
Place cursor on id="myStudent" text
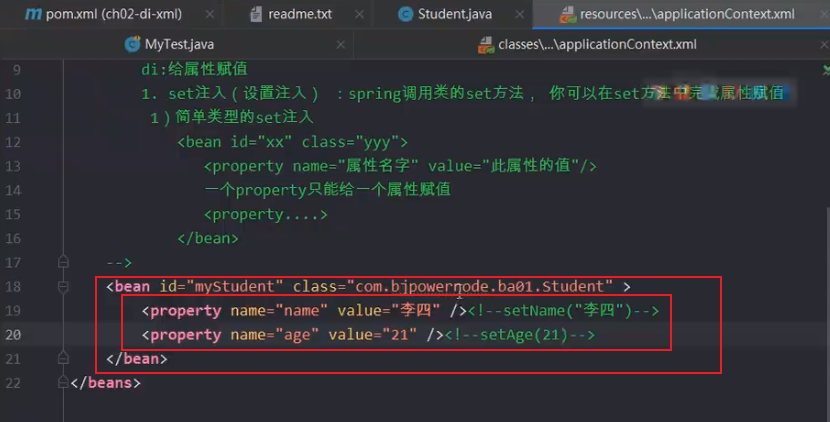221,286
